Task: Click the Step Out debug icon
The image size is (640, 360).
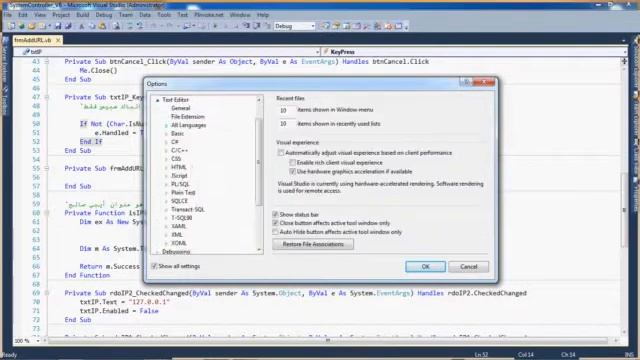Action: click(x=267, y=26)
